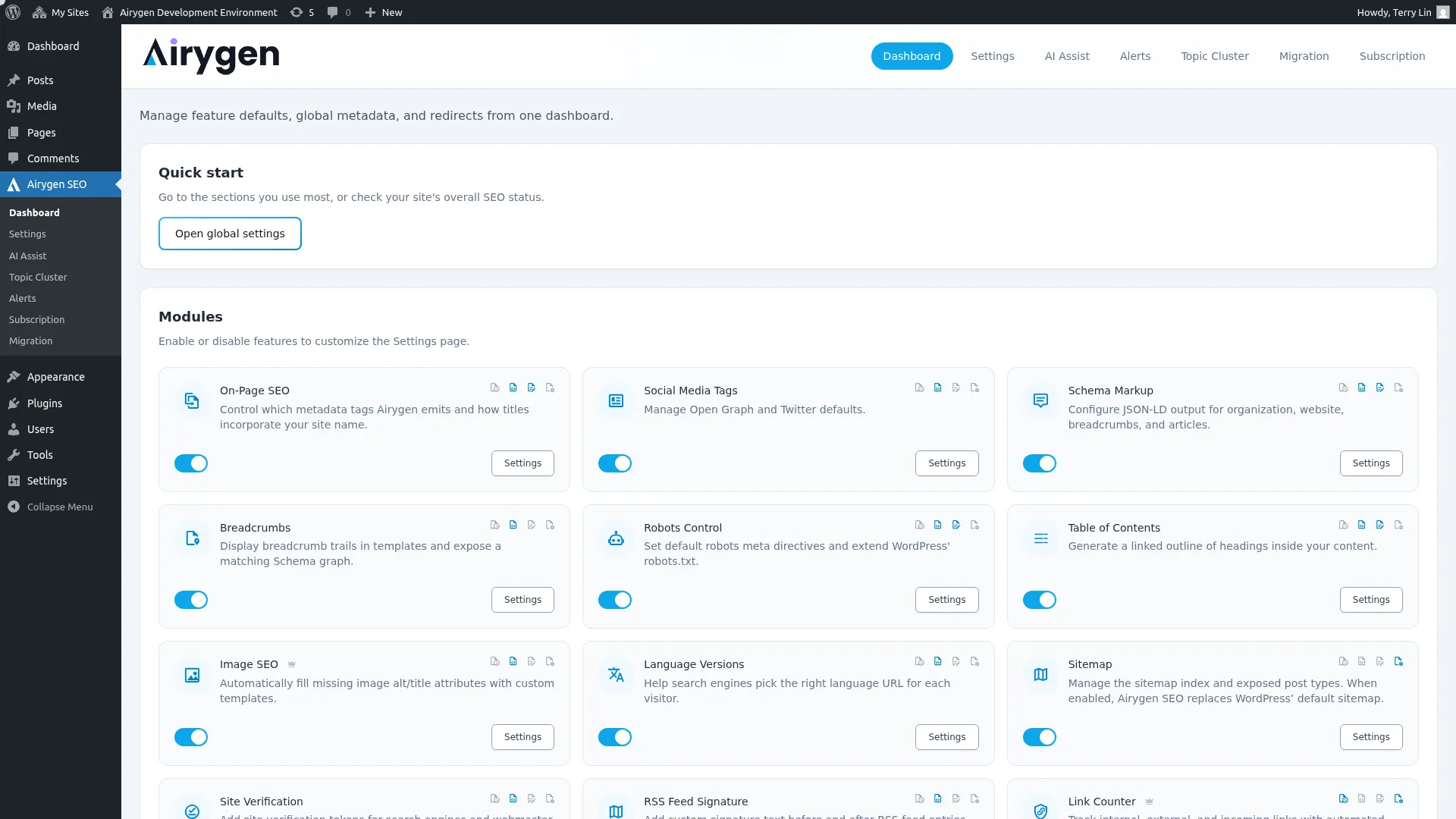Expand the New menu in the admin bar
1456x819 pixels.
383,12
